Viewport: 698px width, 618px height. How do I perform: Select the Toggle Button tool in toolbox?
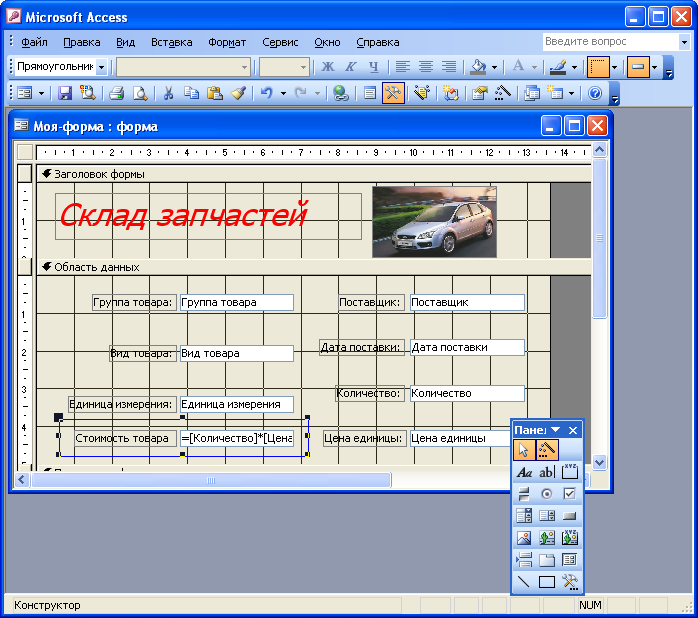click(524, 494)
